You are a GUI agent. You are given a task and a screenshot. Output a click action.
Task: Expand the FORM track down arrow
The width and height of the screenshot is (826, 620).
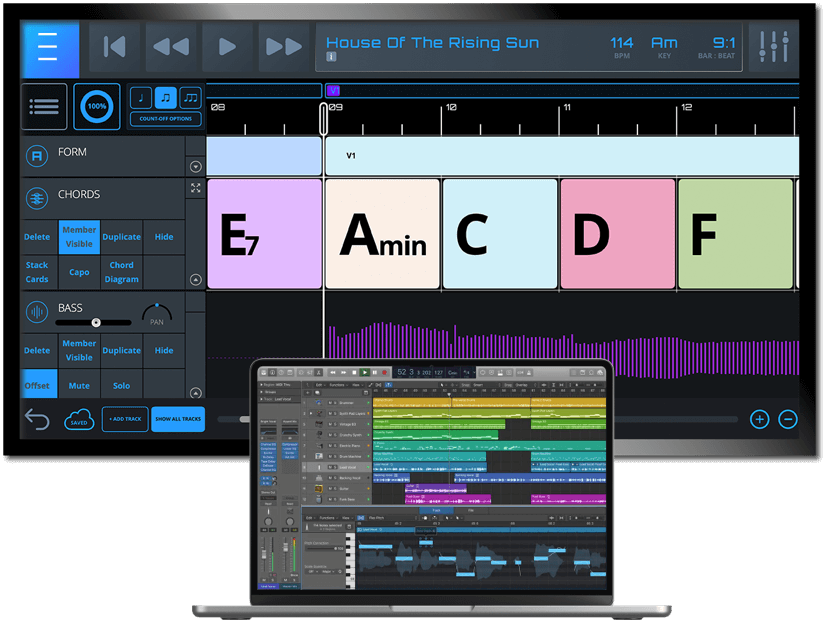pos(195,166)
